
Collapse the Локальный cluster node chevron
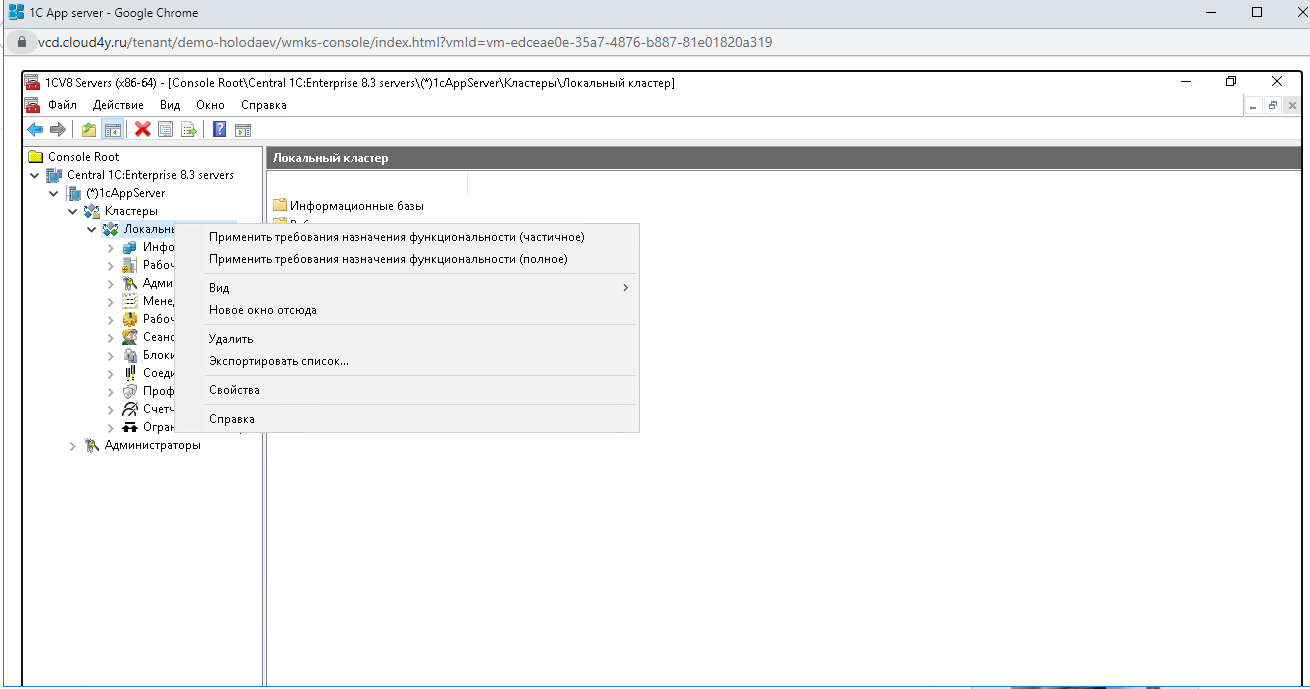92,229
